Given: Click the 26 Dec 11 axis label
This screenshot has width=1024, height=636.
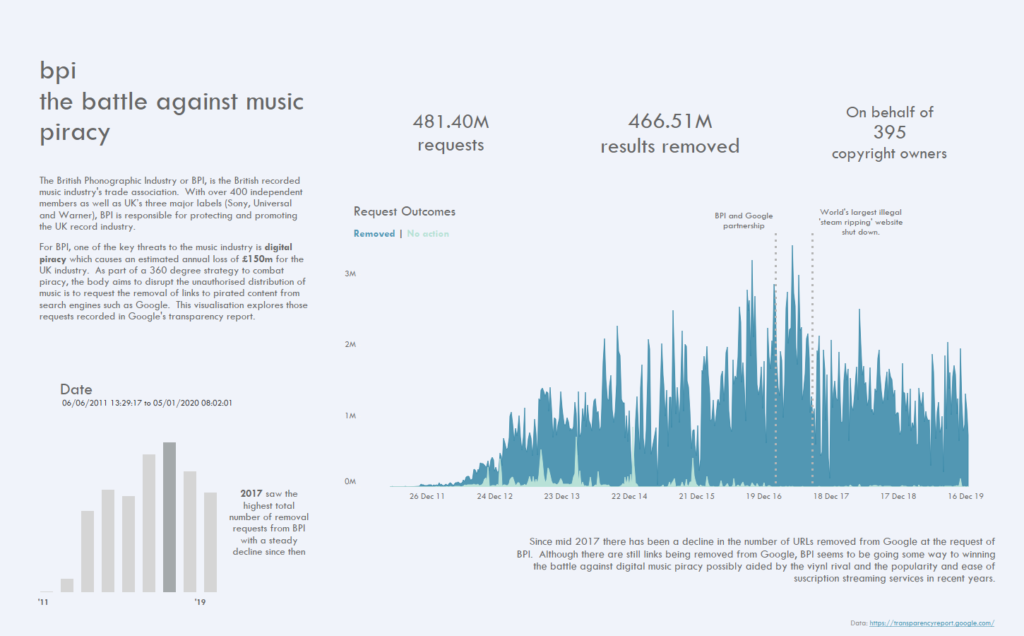Looking at the screenshot, I should point(426,495).
